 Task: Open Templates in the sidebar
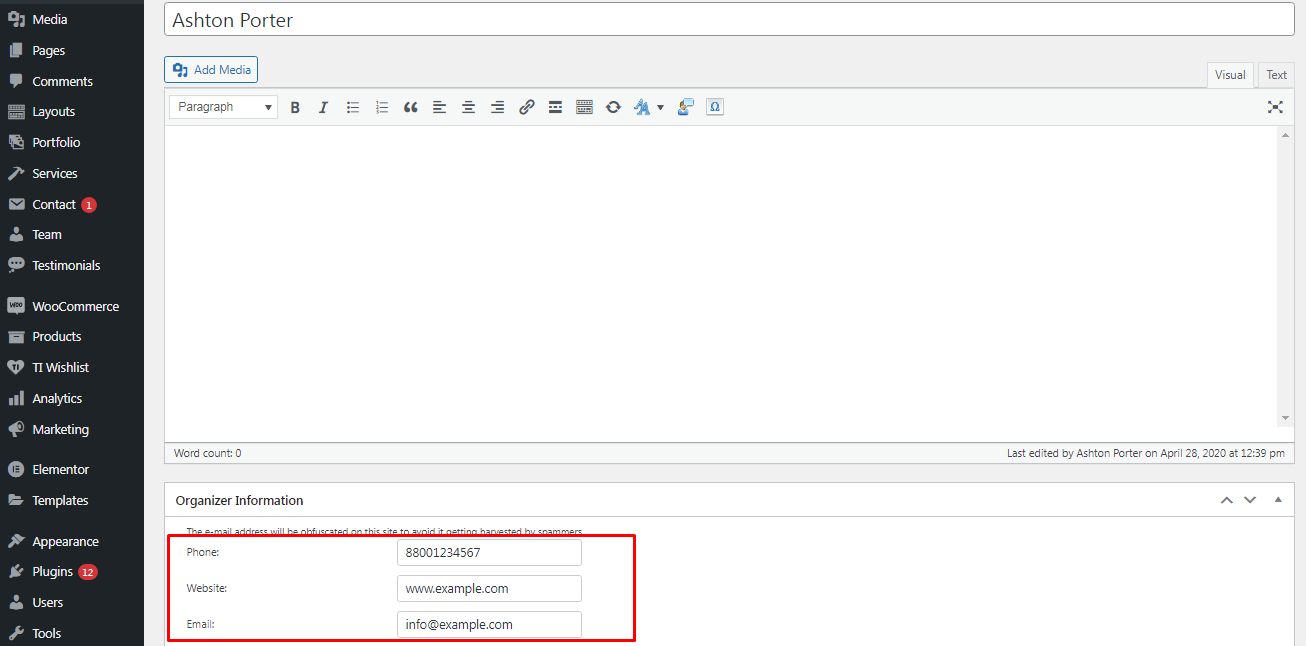point(72,500)
